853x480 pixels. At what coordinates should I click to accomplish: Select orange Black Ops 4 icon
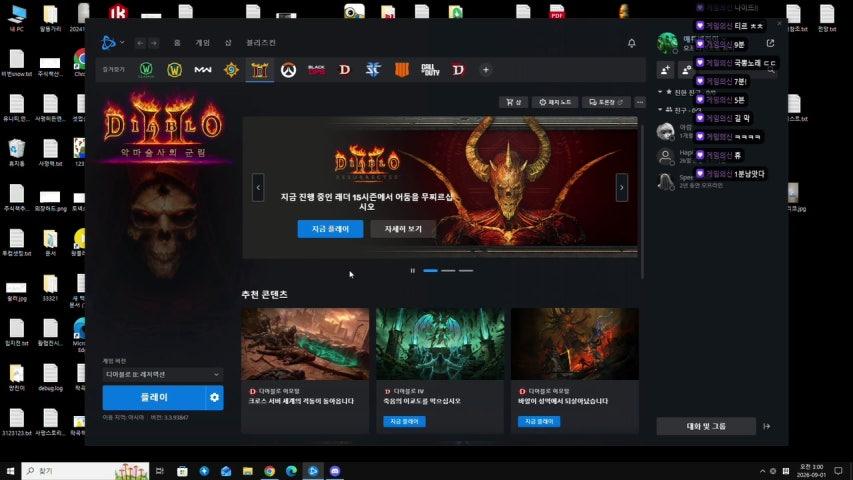click(401, 70)
